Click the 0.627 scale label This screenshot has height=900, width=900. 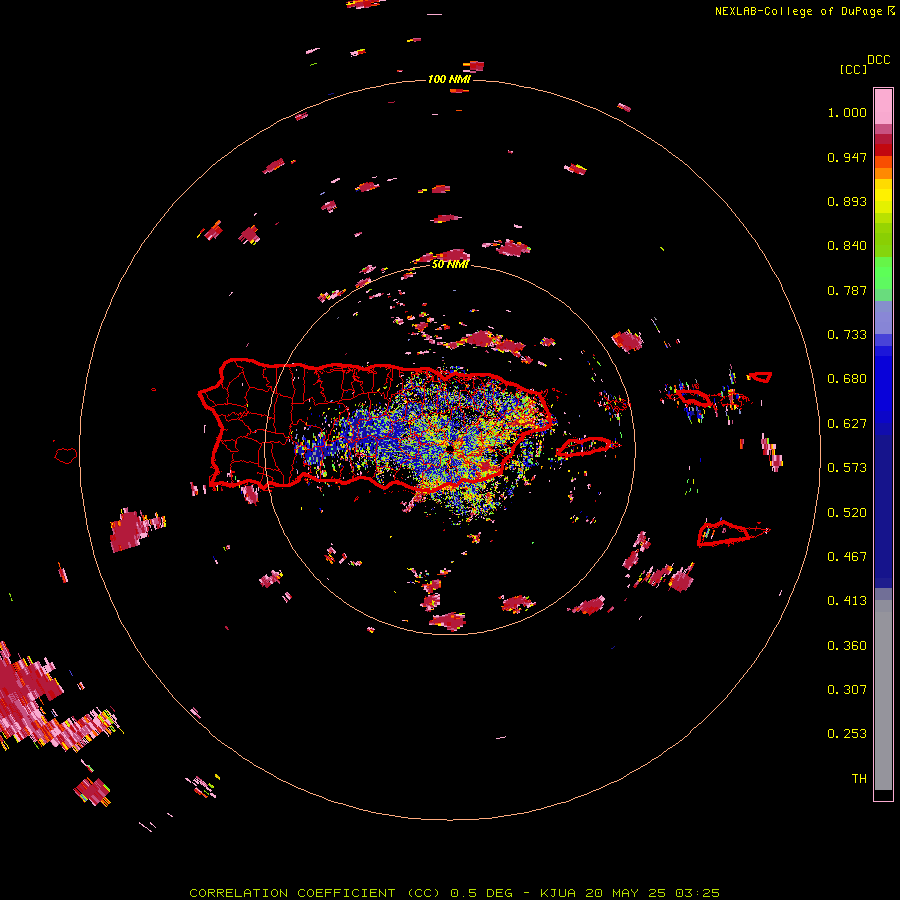847,424
